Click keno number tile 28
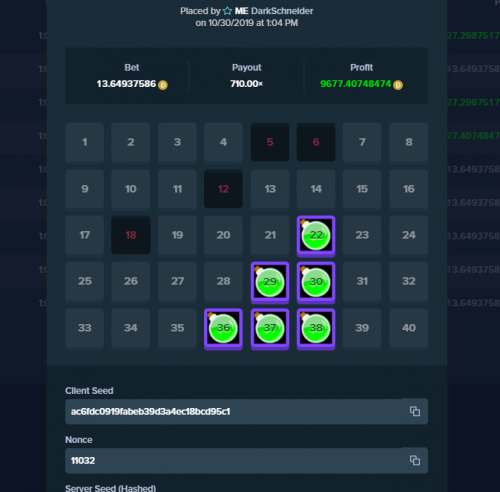Image resolution: width=500 pixels, height=492 pixels. point(223,281)
